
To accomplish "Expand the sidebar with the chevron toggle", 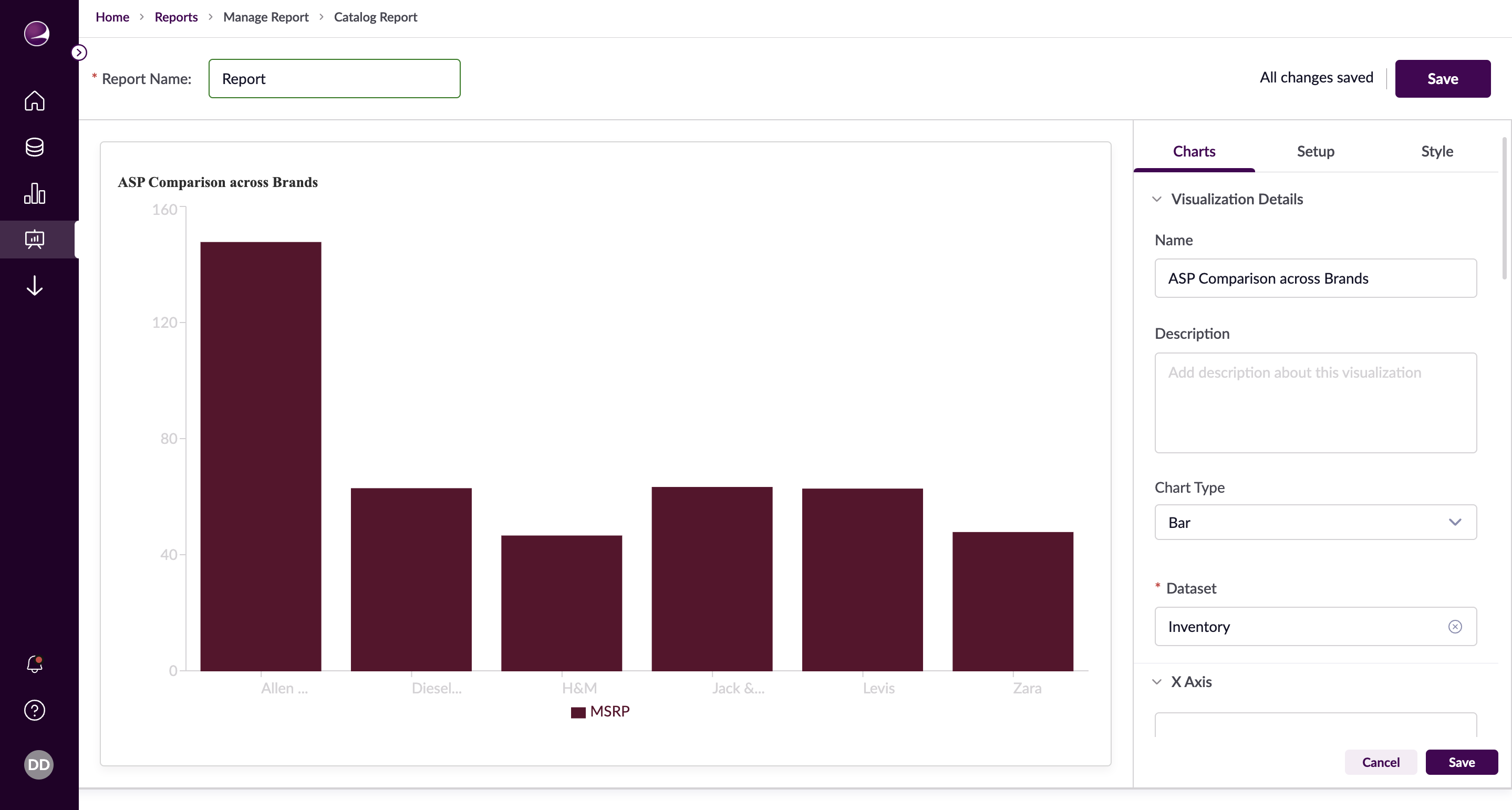I will pos(79,52).
